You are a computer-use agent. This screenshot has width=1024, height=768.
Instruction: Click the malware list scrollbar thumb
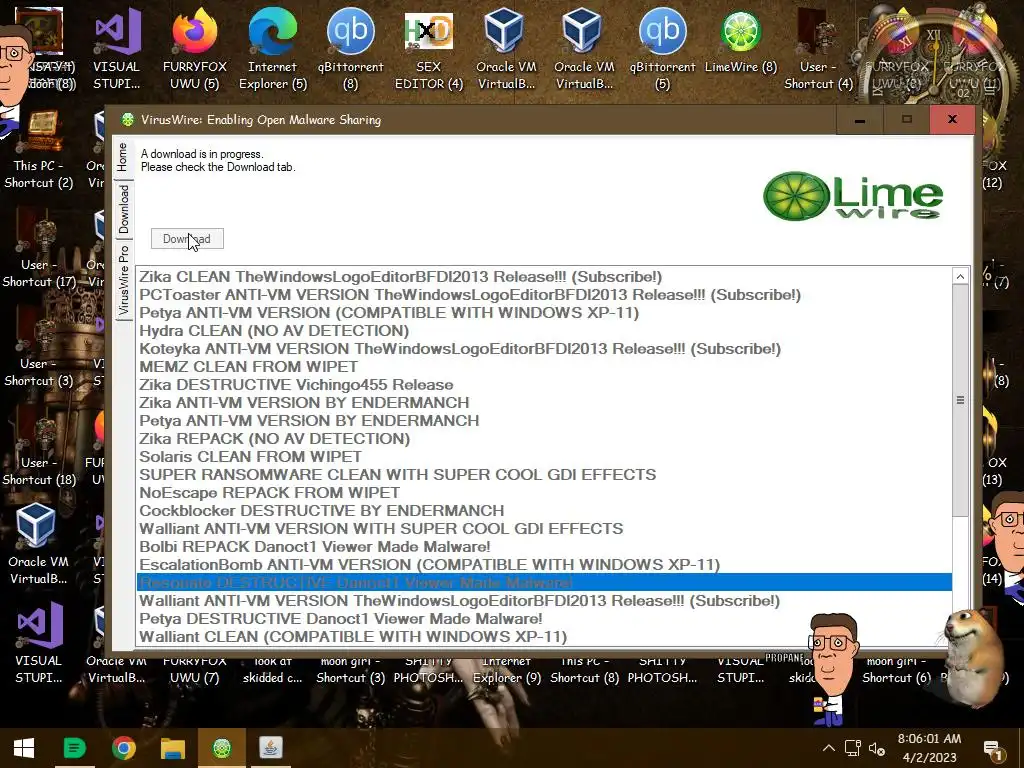[x=960, y=400]
